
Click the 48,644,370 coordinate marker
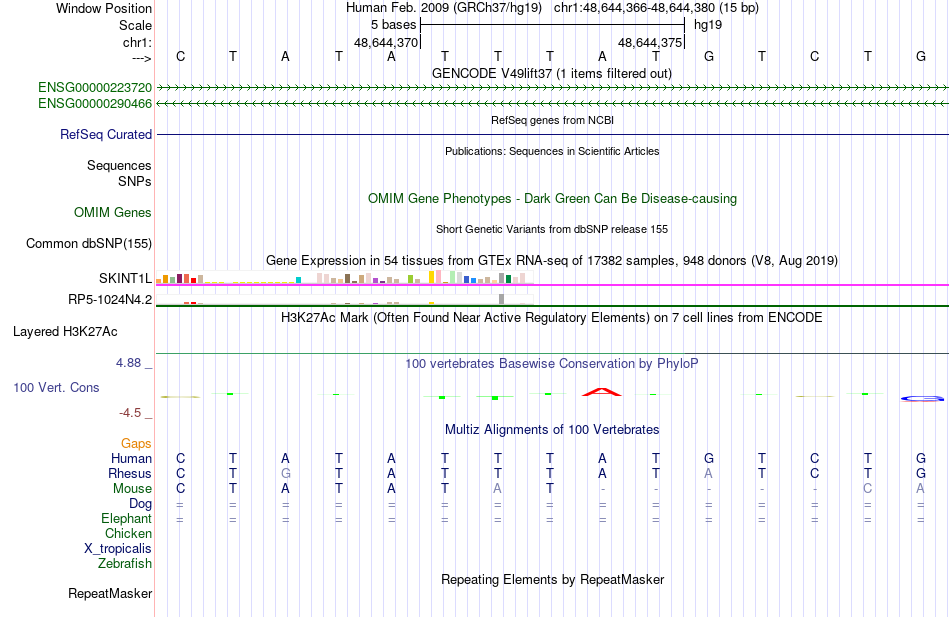386,42
